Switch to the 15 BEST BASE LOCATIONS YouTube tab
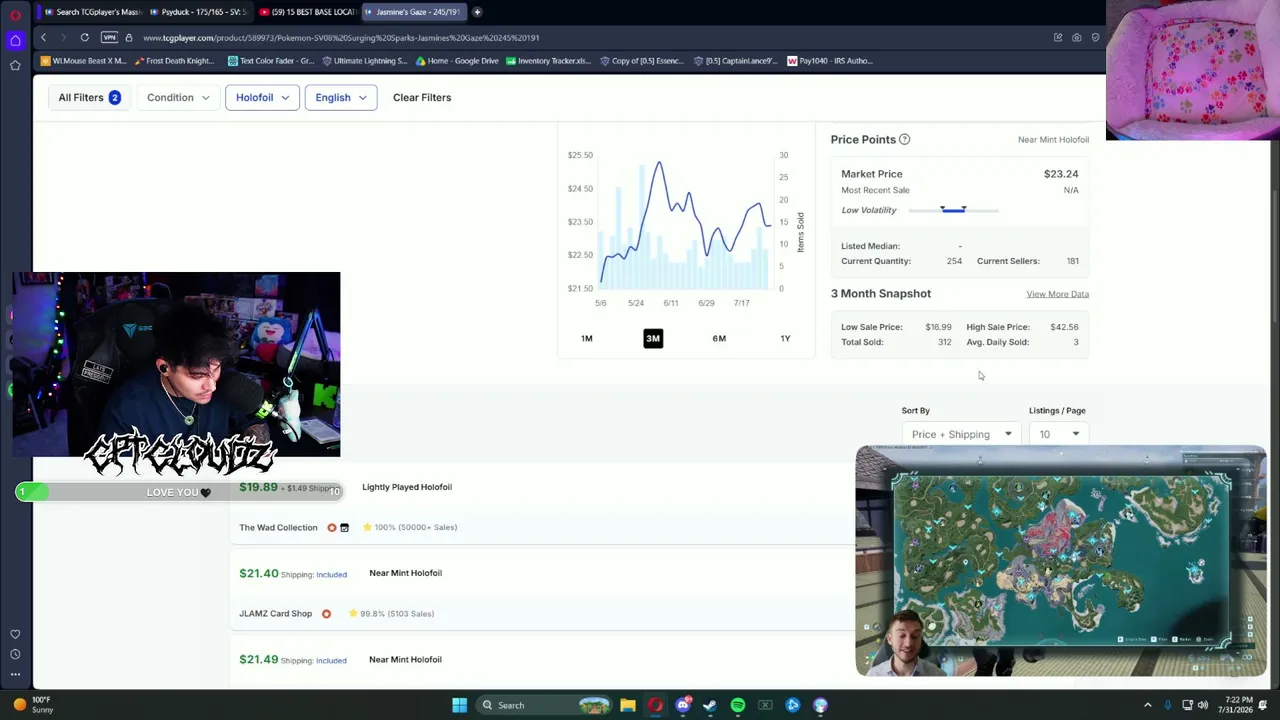 coord(307,12)
